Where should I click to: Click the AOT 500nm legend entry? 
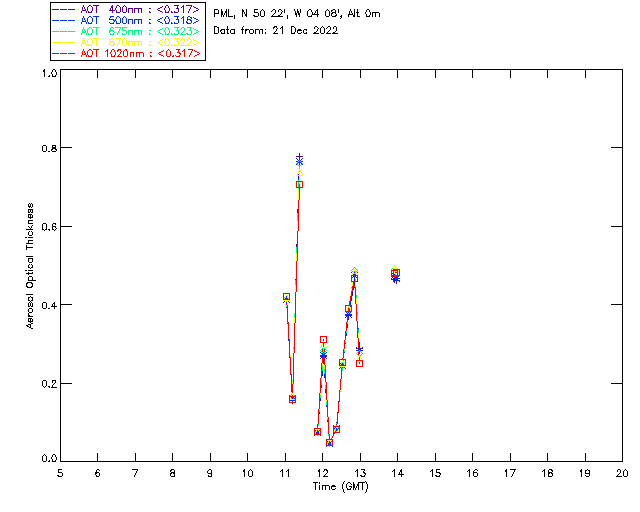(127, 20)
